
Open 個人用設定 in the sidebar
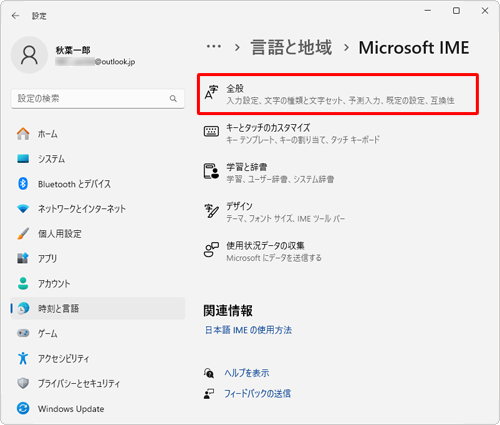point(98,234)
